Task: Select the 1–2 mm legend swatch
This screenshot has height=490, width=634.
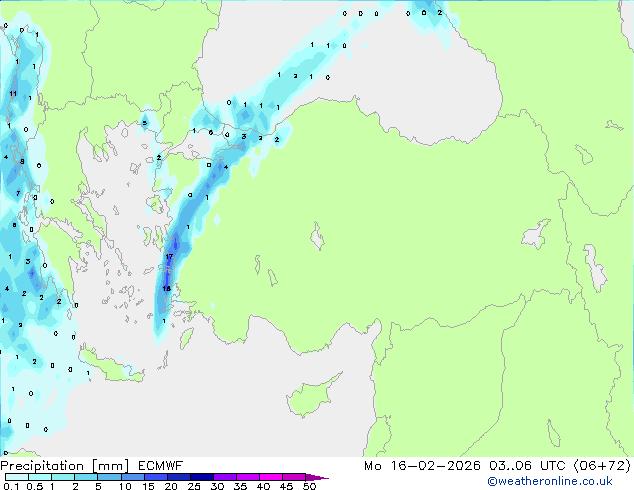Action: point(63,477)
